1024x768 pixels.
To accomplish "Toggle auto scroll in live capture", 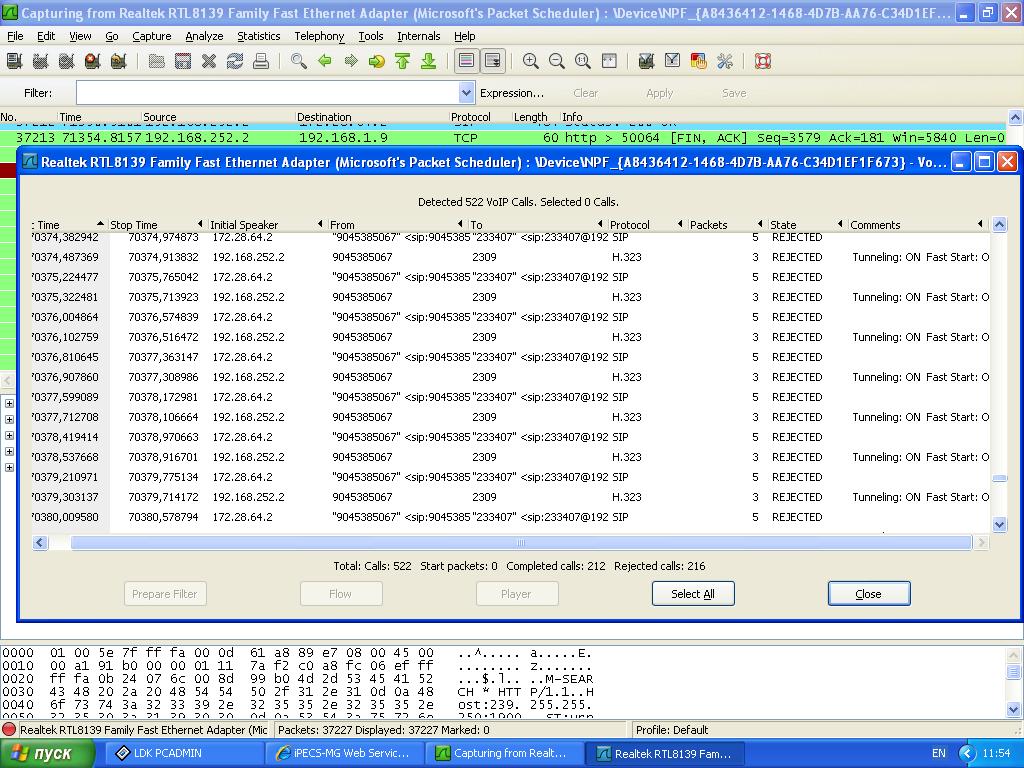I will (x=493, y=62).
